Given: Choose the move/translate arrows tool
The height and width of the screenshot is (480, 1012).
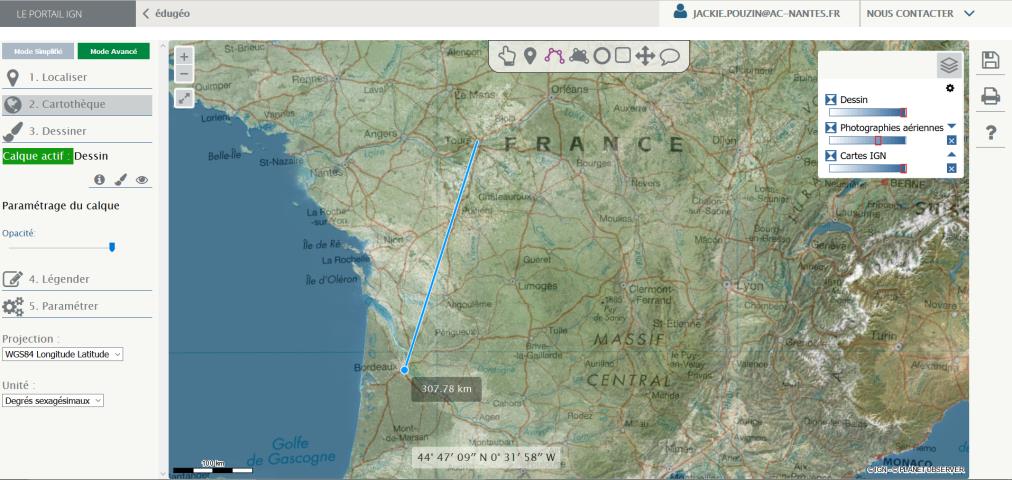Looking at the screenshot, I should [645, 56].
